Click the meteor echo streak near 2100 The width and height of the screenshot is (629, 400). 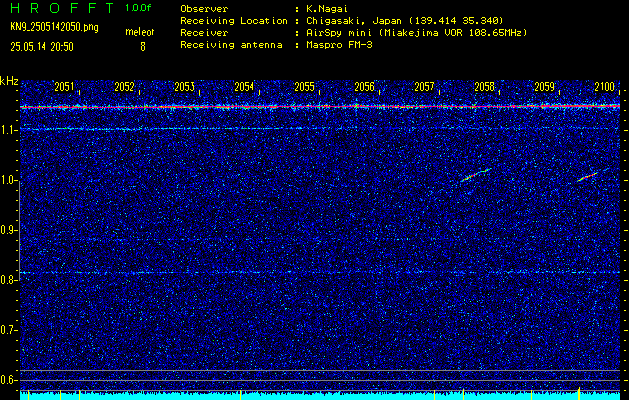(x=588, y=177)
